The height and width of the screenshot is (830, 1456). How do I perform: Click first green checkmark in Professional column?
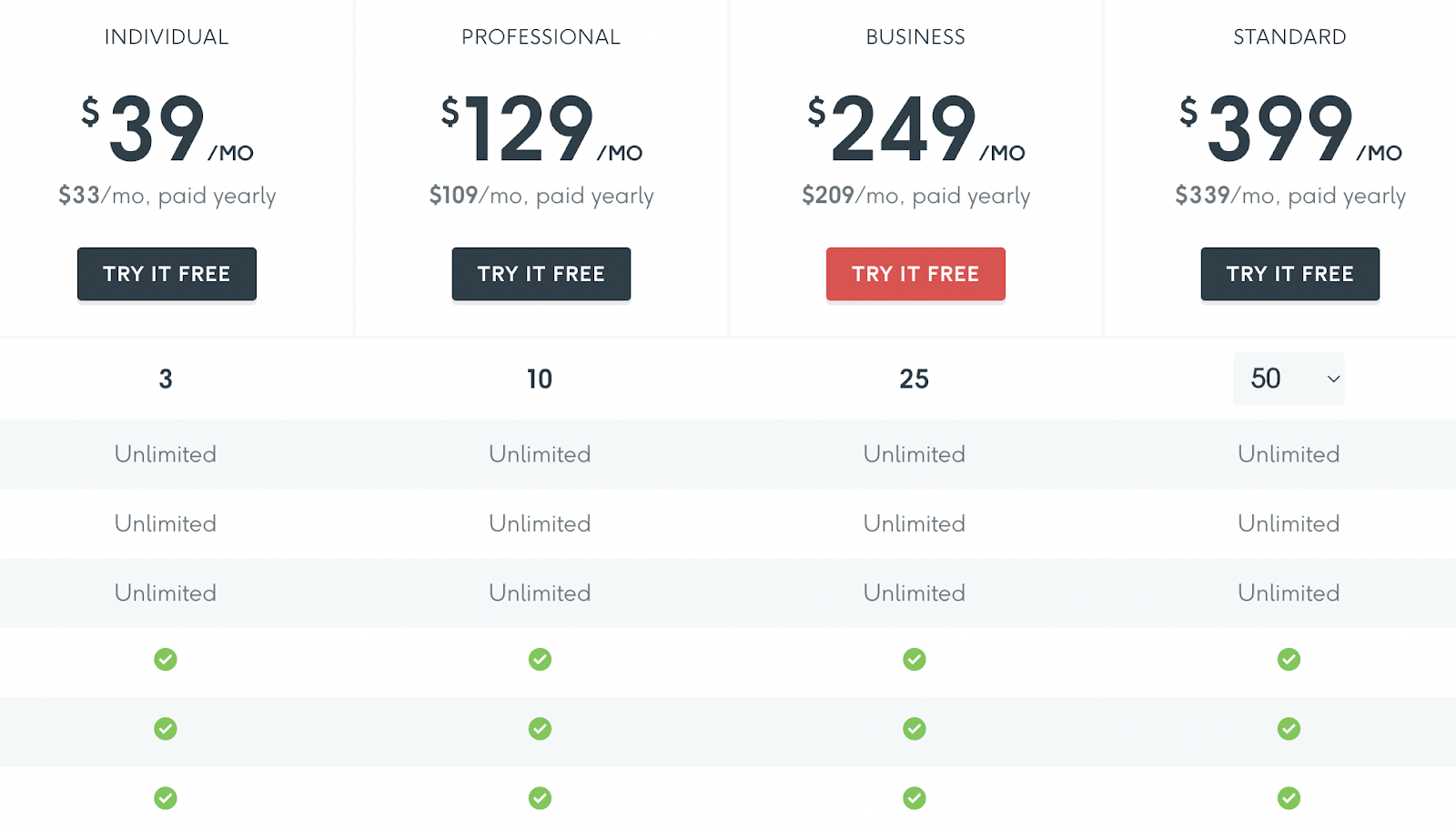[x=540, y=659]
